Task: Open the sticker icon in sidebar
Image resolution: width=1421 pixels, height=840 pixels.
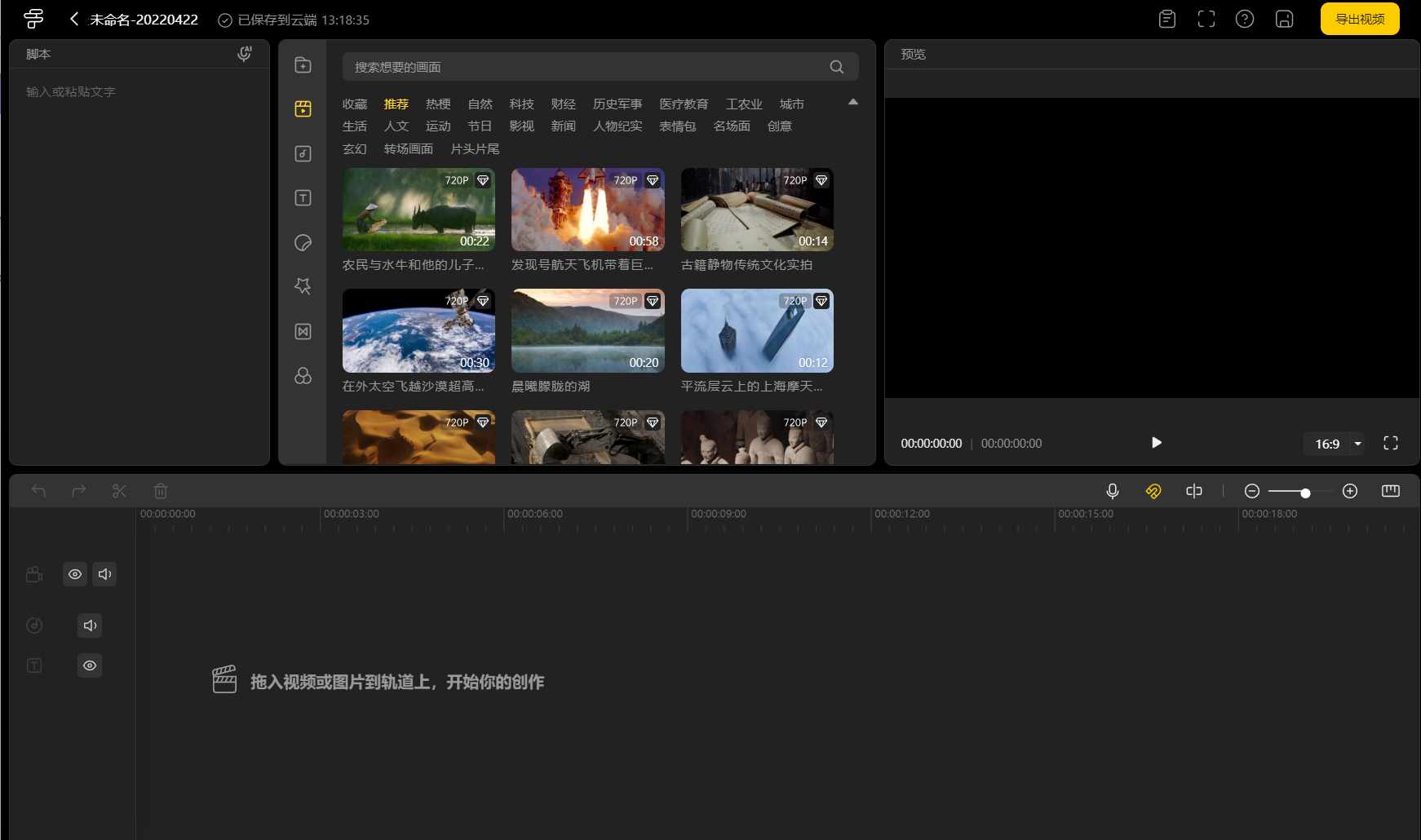Action: (x=303, y=242)
